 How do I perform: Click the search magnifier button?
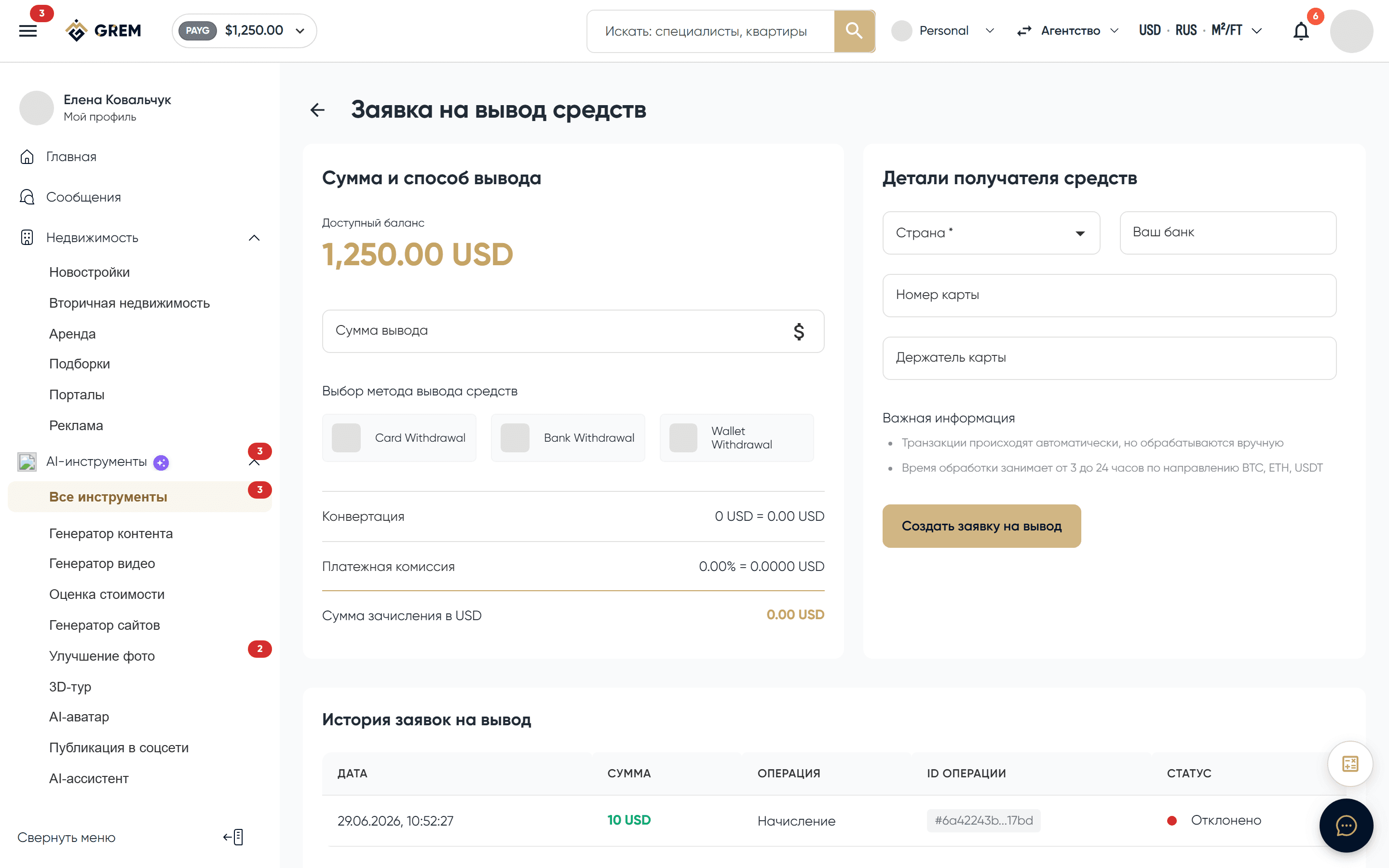854,31
